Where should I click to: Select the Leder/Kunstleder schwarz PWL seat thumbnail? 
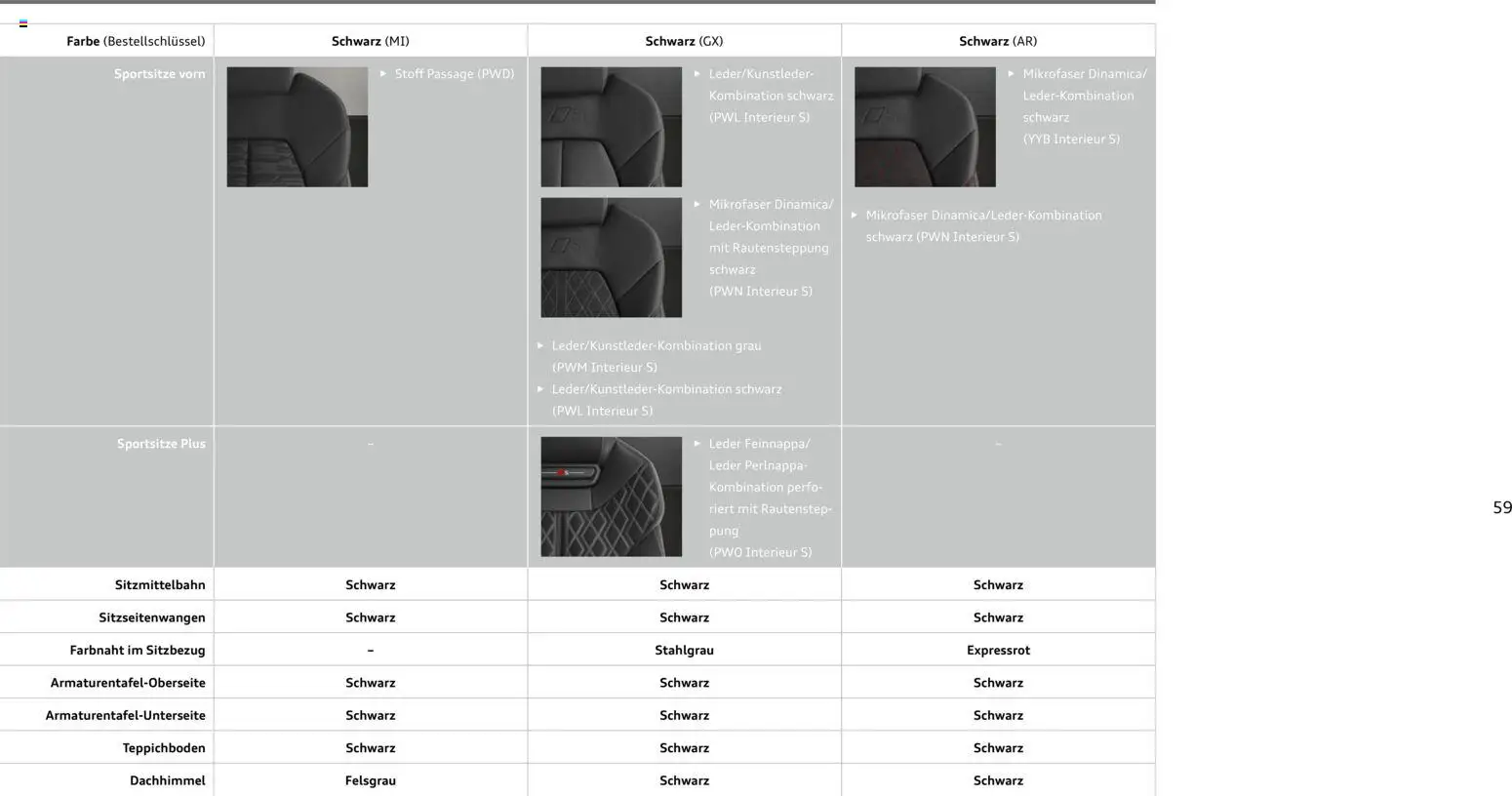(x=611, y=127)
